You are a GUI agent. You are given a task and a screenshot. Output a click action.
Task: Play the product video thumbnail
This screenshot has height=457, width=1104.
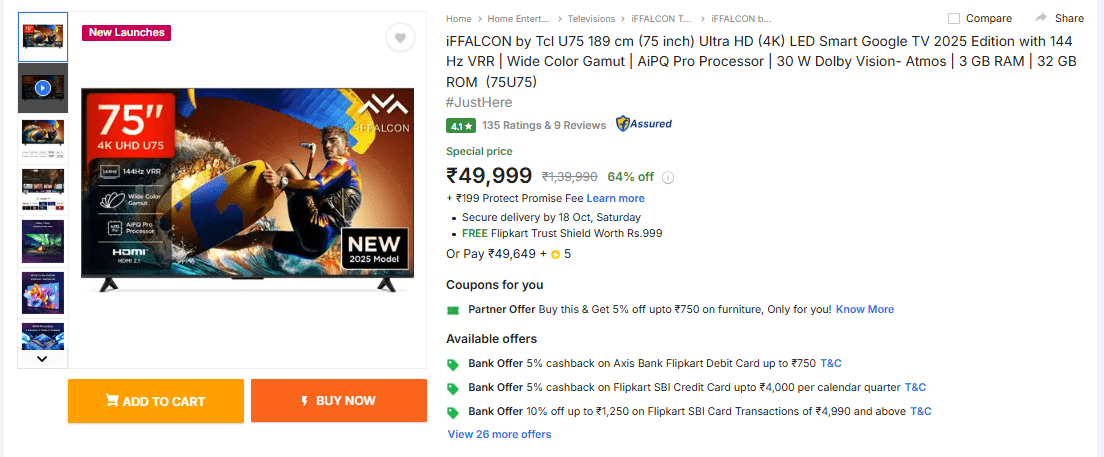[43, 88]
